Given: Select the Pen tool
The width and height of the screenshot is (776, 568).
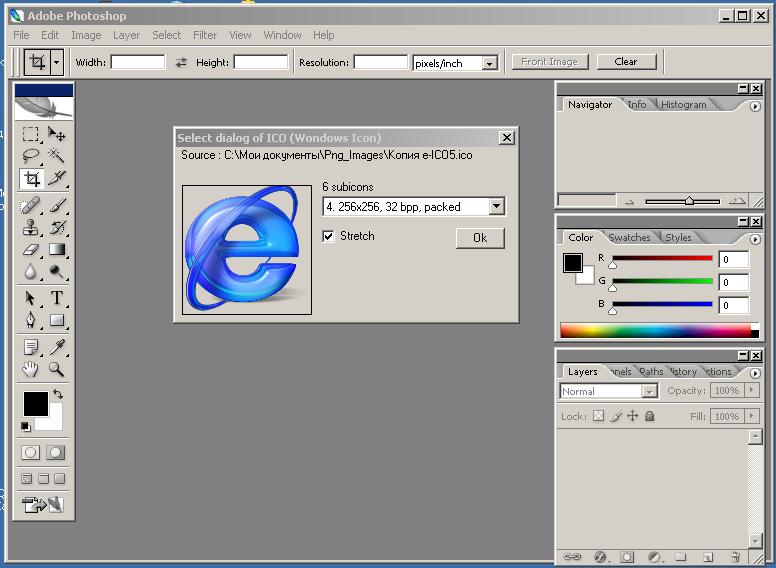Looking at the screenshot, I should point(31,320).
